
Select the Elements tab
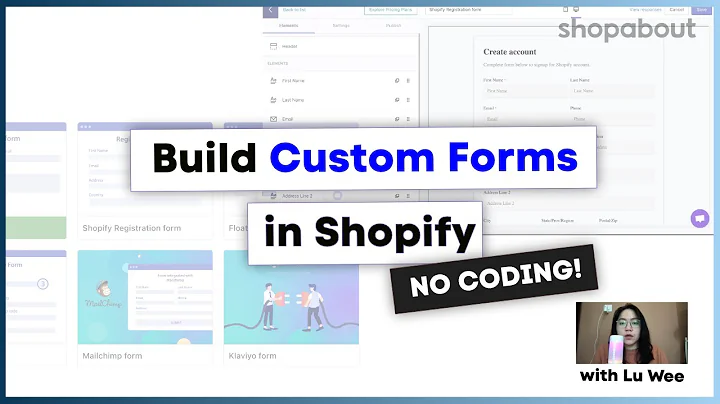click(x=288, y=26)
